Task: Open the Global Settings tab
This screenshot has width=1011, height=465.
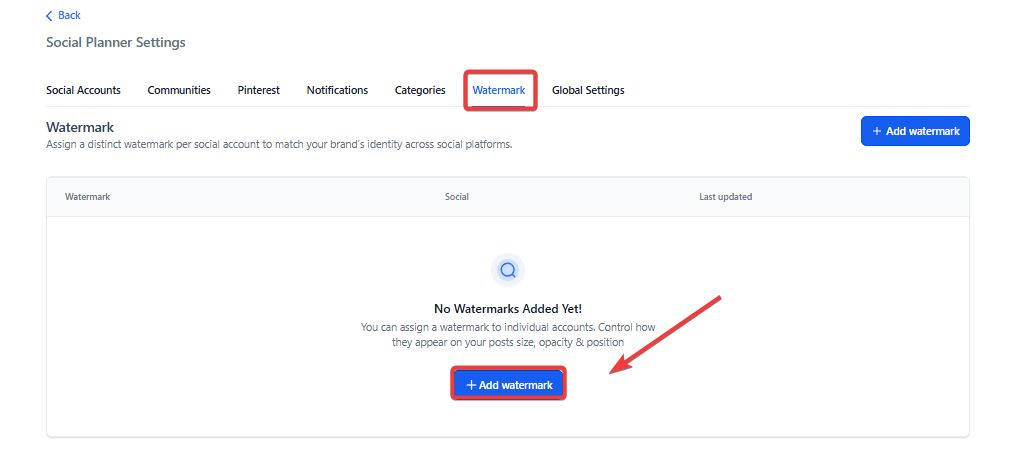Action: point(588,90)
